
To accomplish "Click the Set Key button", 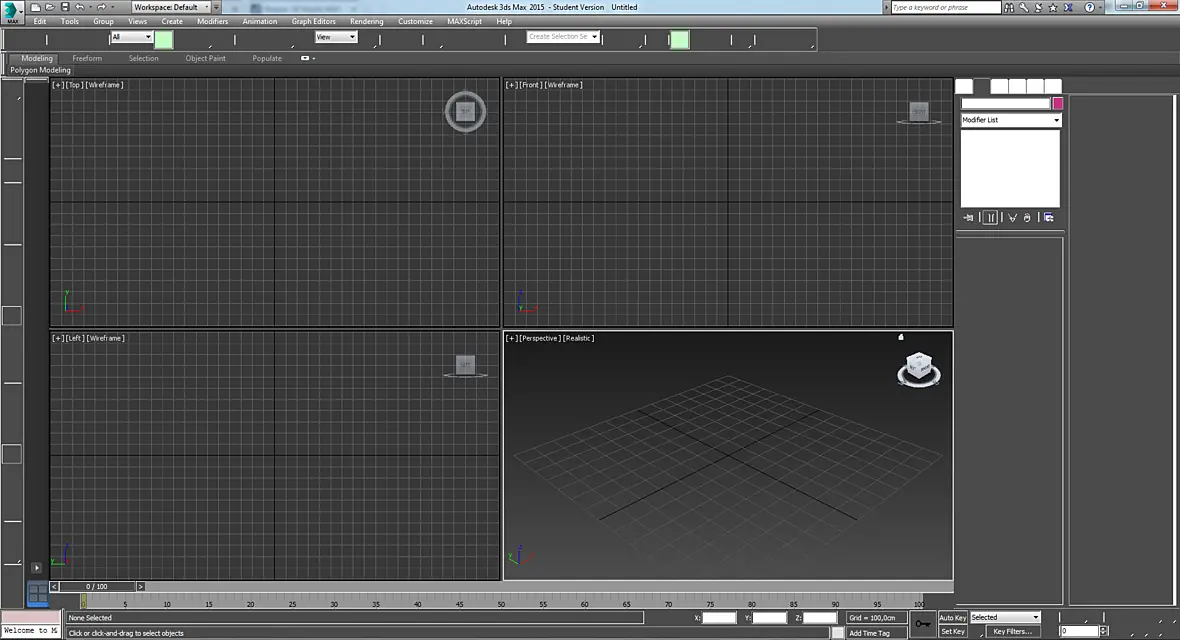I will (x=953, y=632).
